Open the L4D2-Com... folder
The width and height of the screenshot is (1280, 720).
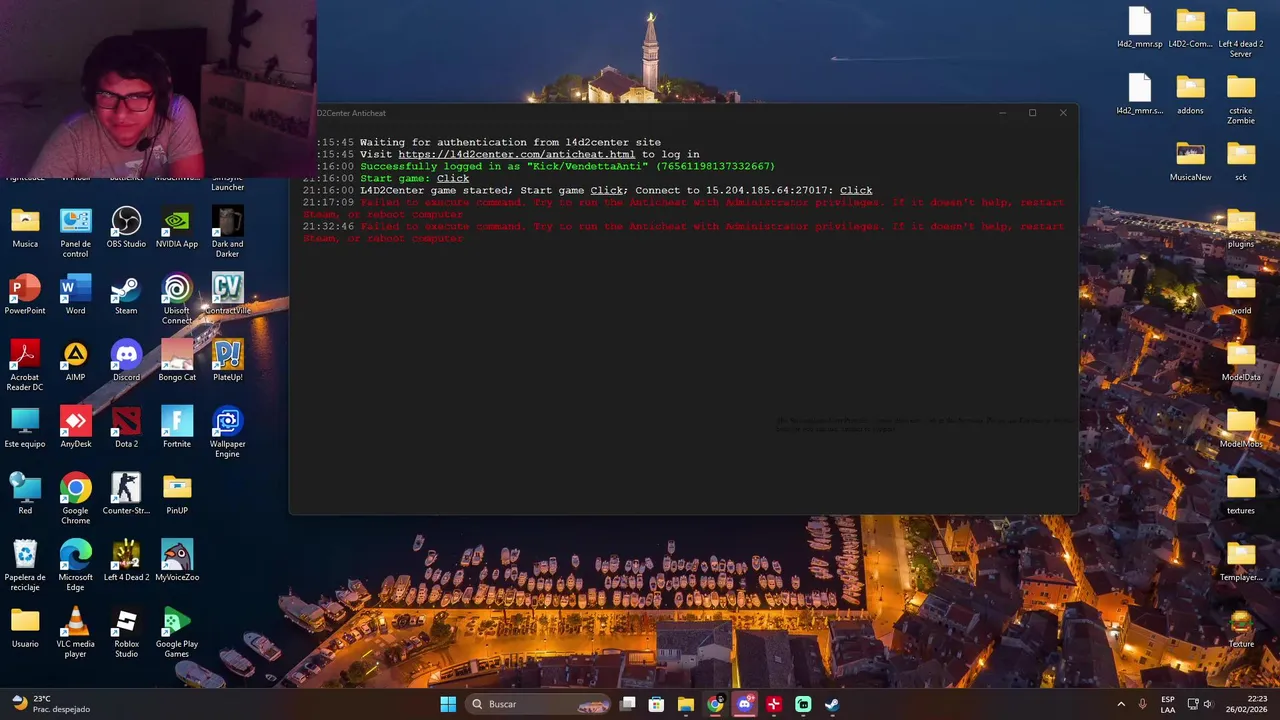[1190, 28]
